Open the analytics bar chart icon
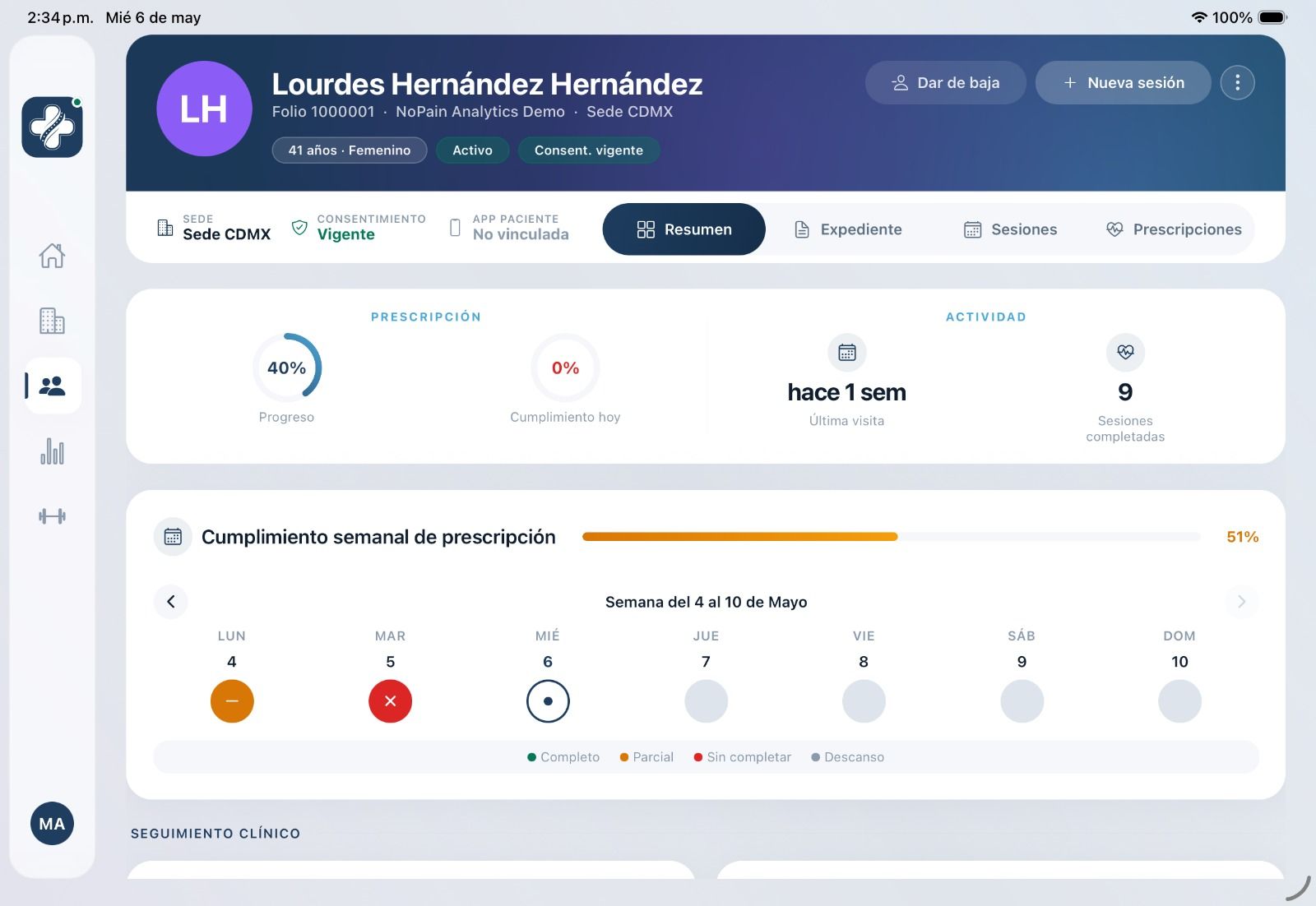Screen dimensions: 1316x906 [52, 451]
